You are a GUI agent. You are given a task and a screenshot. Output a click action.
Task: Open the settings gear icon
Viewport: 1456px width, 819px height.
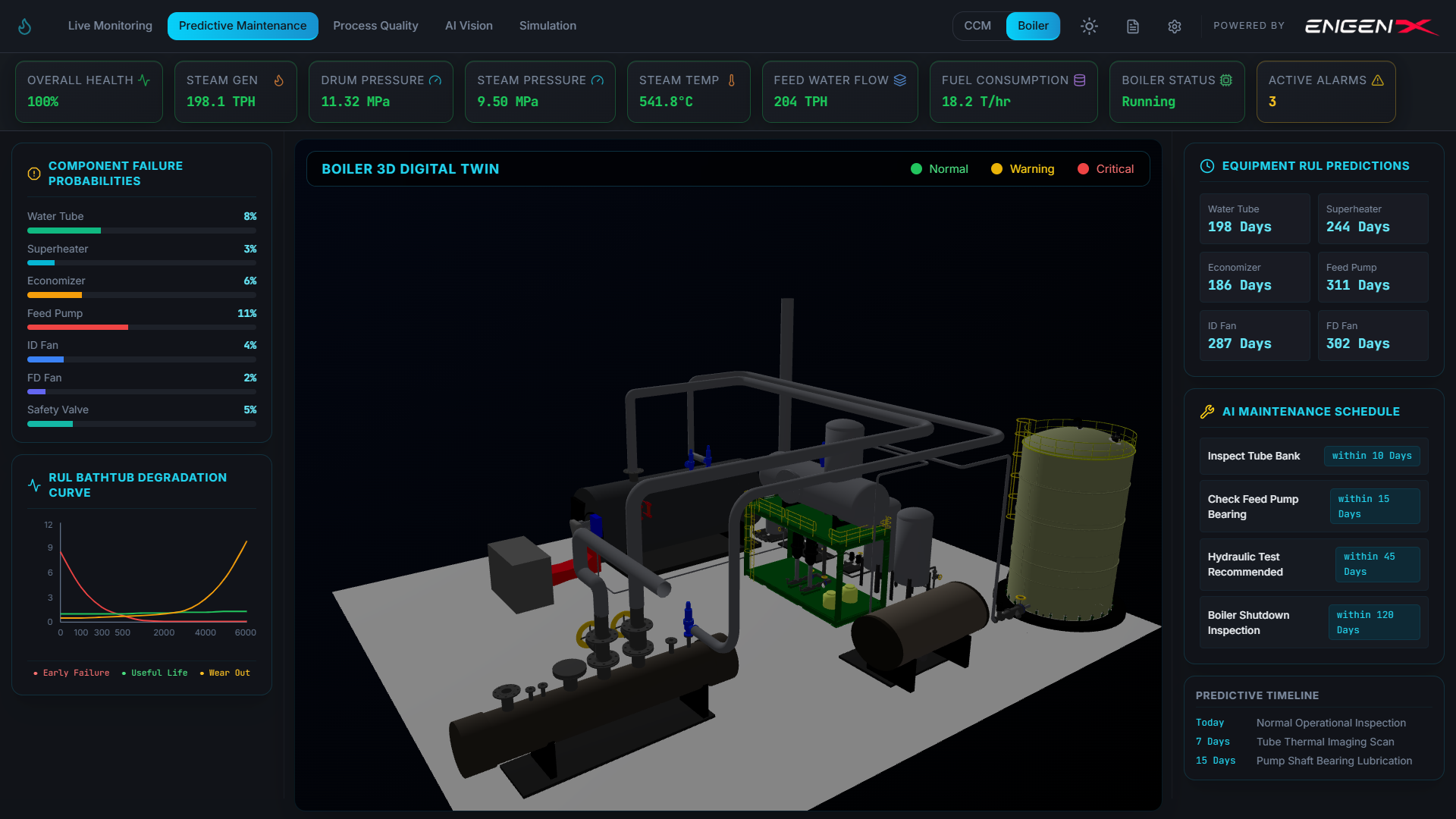1175,27
